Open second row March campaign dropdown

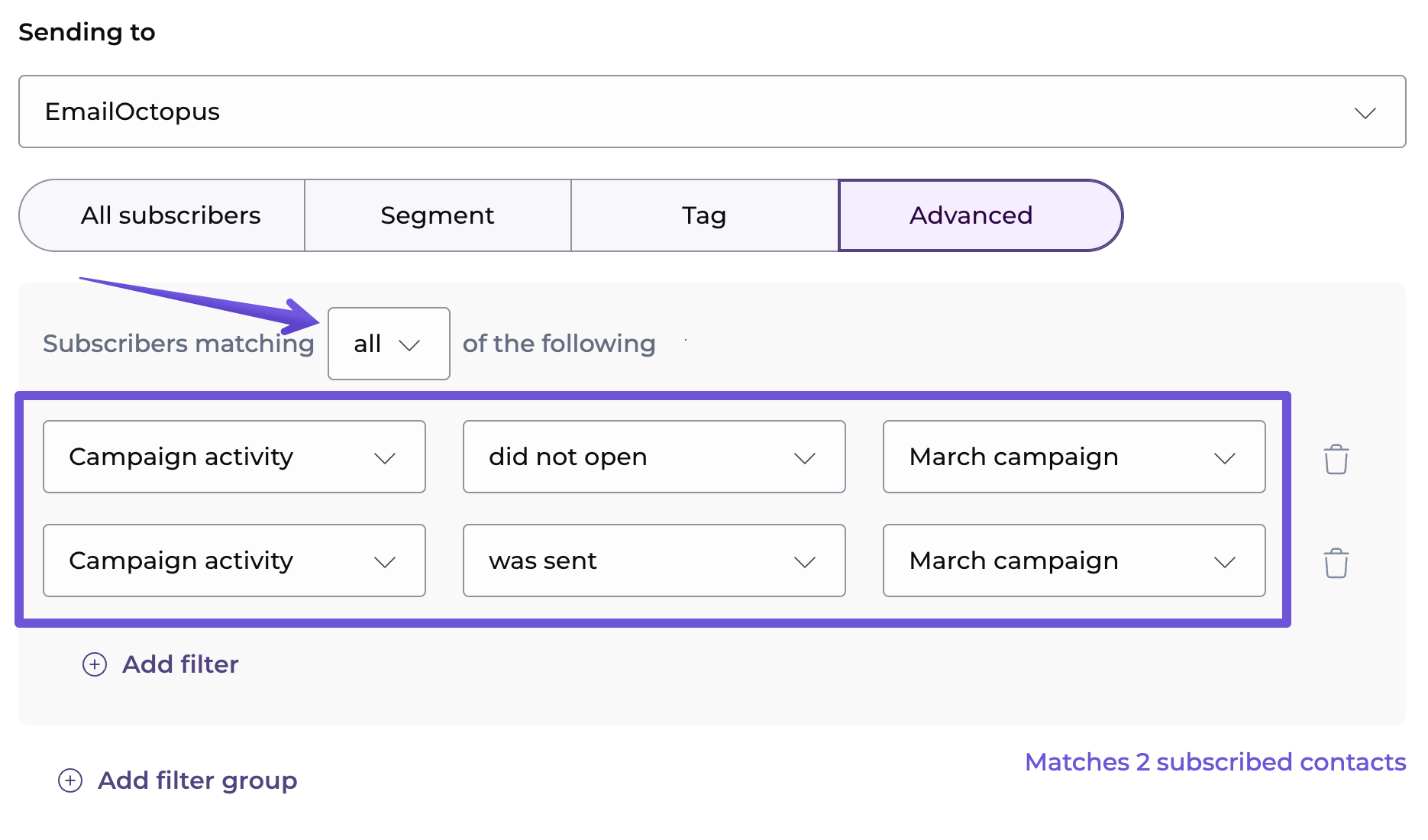(1074, 561)
